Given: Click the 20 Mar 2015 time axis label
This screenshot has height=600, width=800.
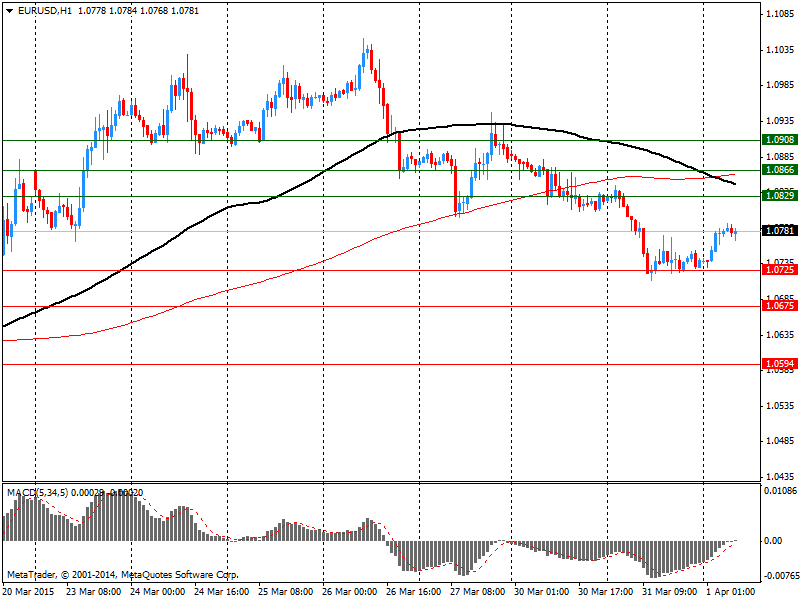Looking at the screenshot, I should click(30, 592).
